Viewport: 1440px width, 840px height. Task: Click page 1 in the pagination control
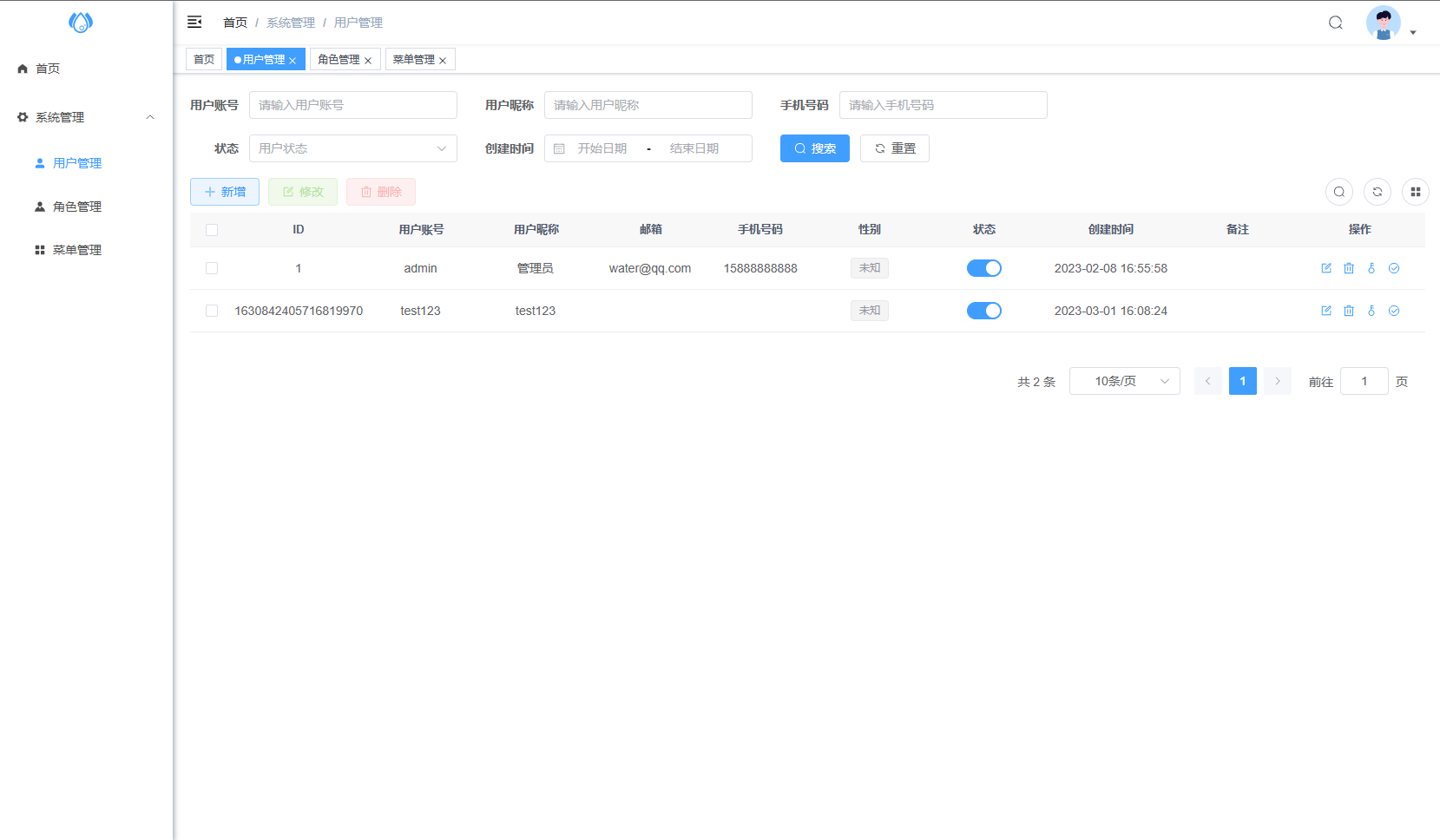1242,381
